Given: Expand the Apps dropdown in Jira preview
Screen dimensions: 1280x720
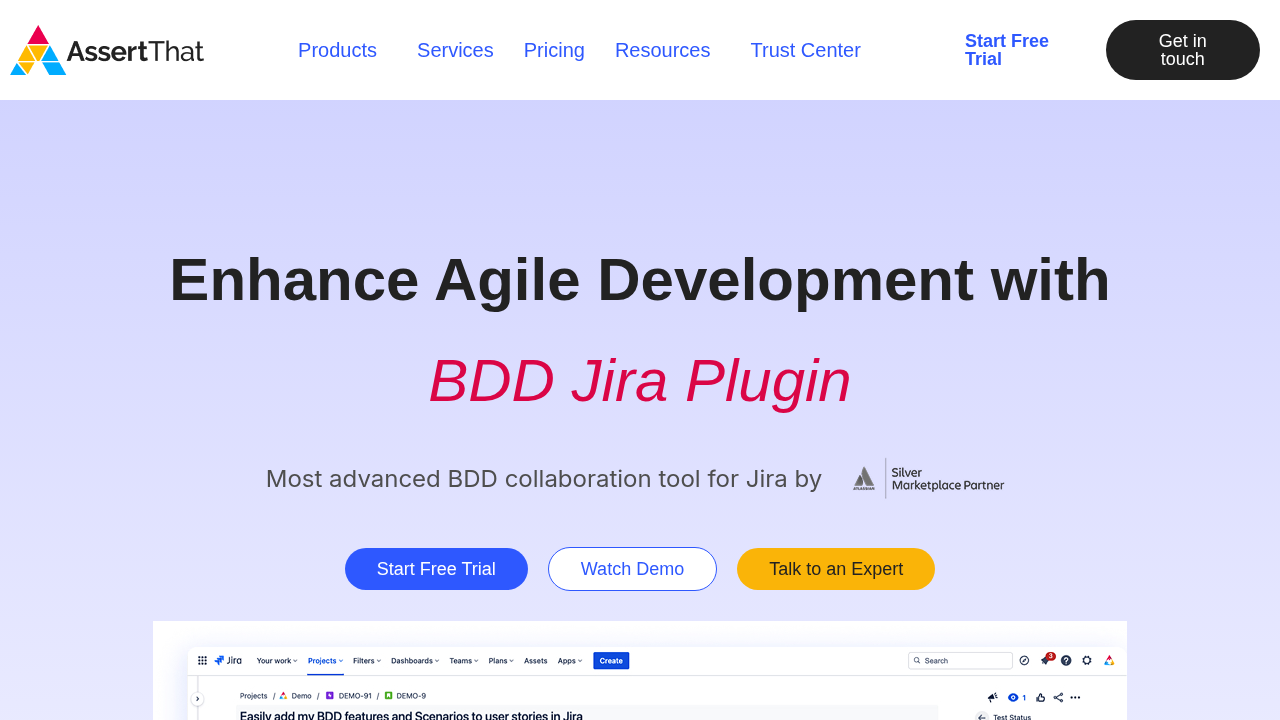Looking at the screenshot, I should pos(569,660).
